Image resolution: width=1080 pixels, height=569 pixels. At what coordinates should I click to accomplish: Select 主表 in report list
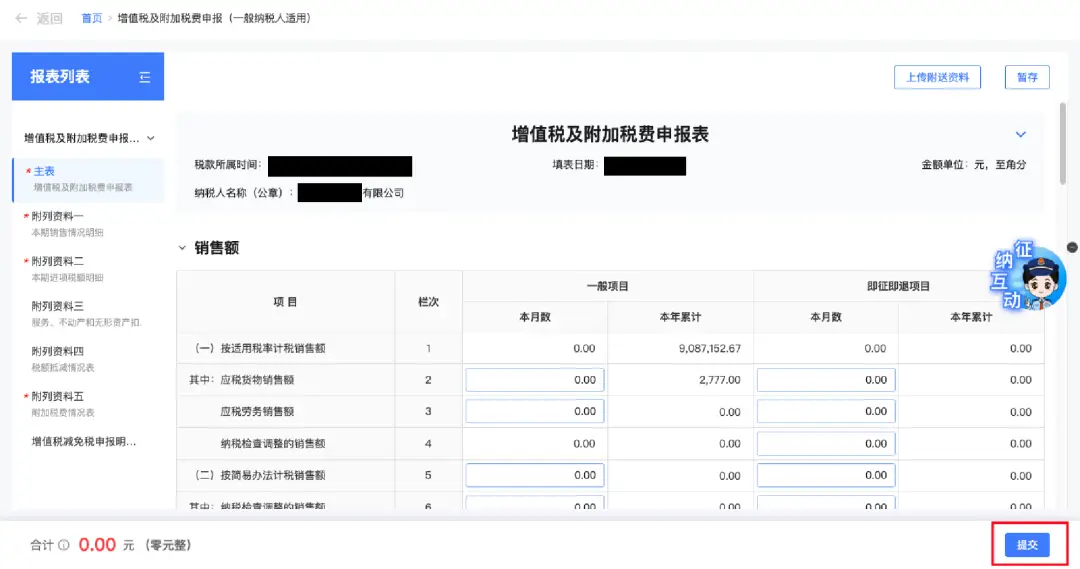(x=88, y=179)
